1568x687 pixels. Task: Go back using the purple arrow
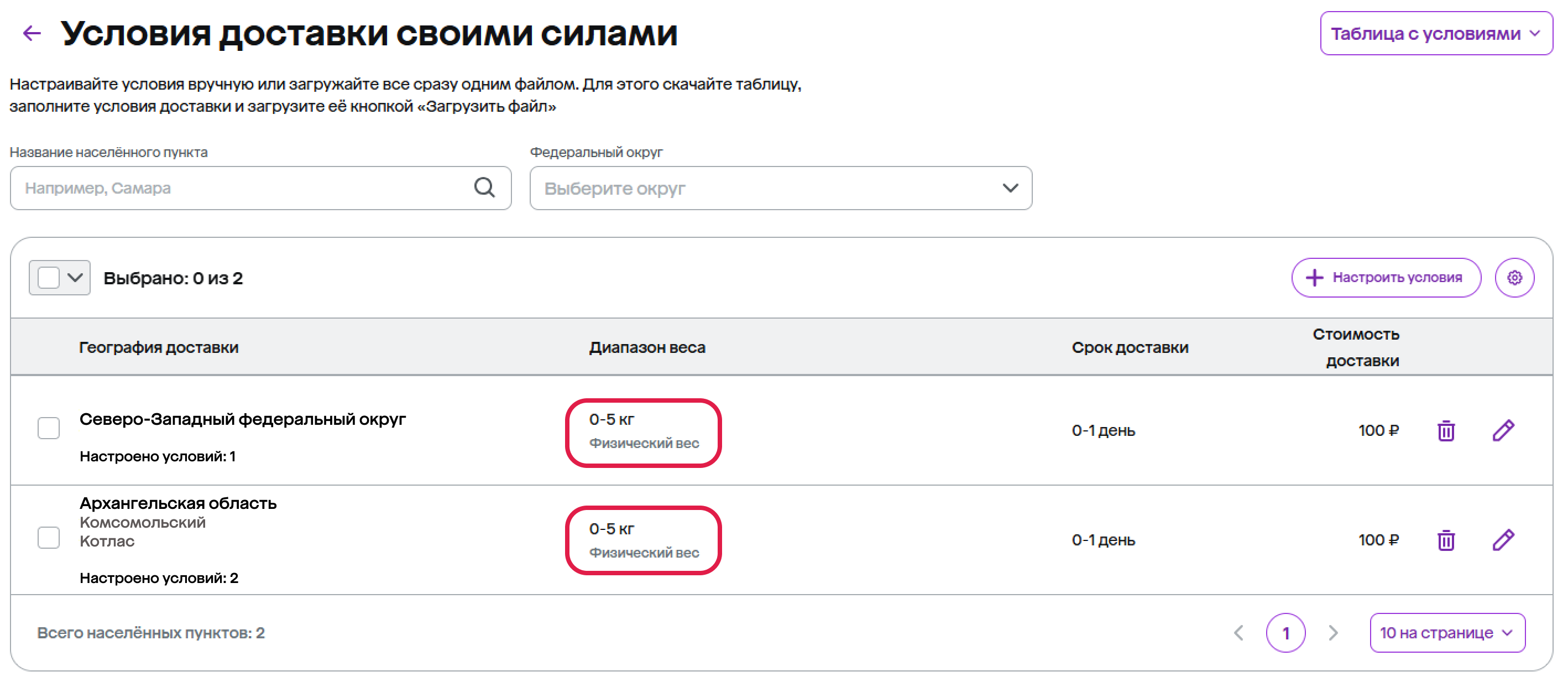tap(32, 34)
